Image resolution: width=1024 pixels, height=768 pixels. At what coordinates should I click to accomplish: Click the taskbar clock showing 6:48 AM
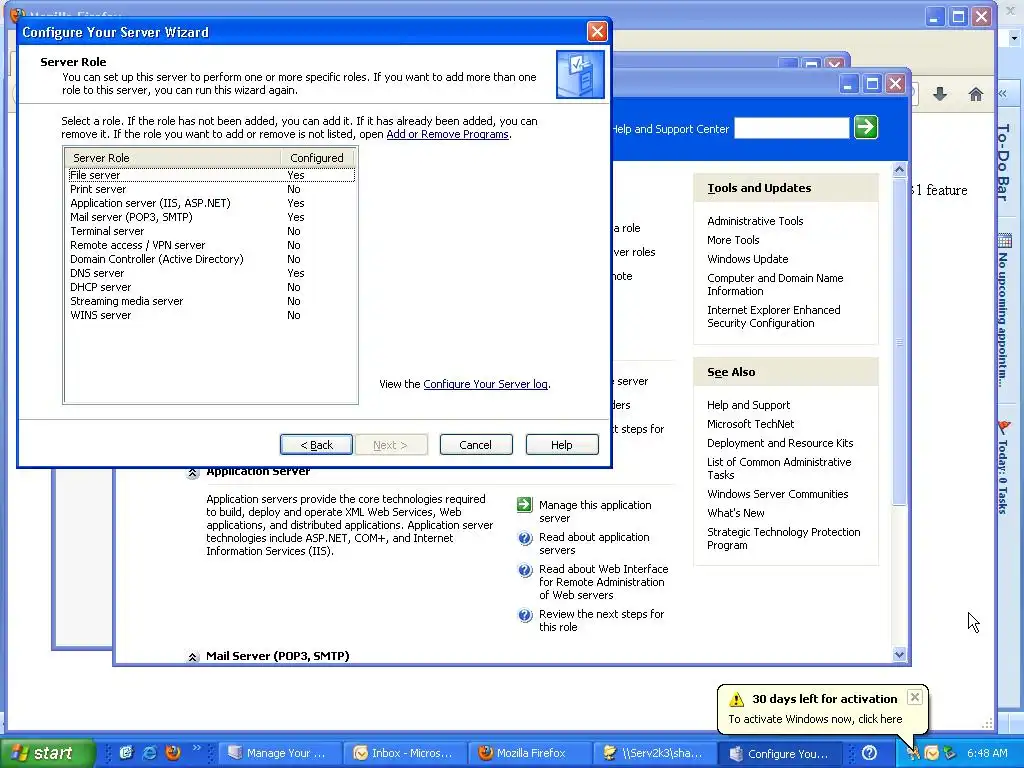coord(987,754)
